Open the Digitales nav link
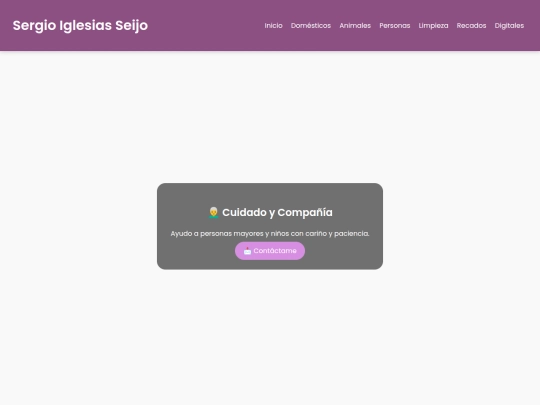Image resolution: width=540 pixels, height=405 pixels. click(x=509, y=25)
